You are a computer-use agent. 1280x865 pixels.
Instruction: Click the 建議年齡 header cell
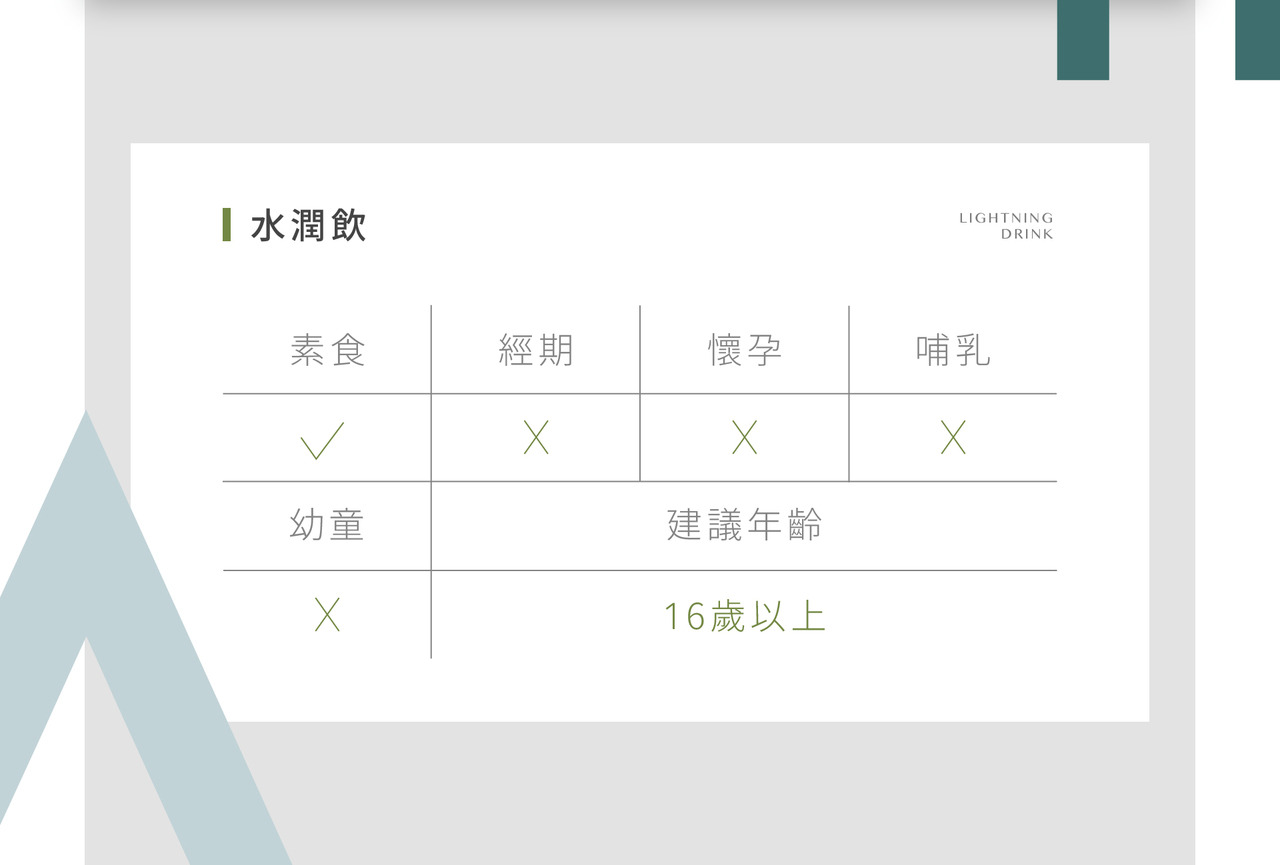(744, 525)
